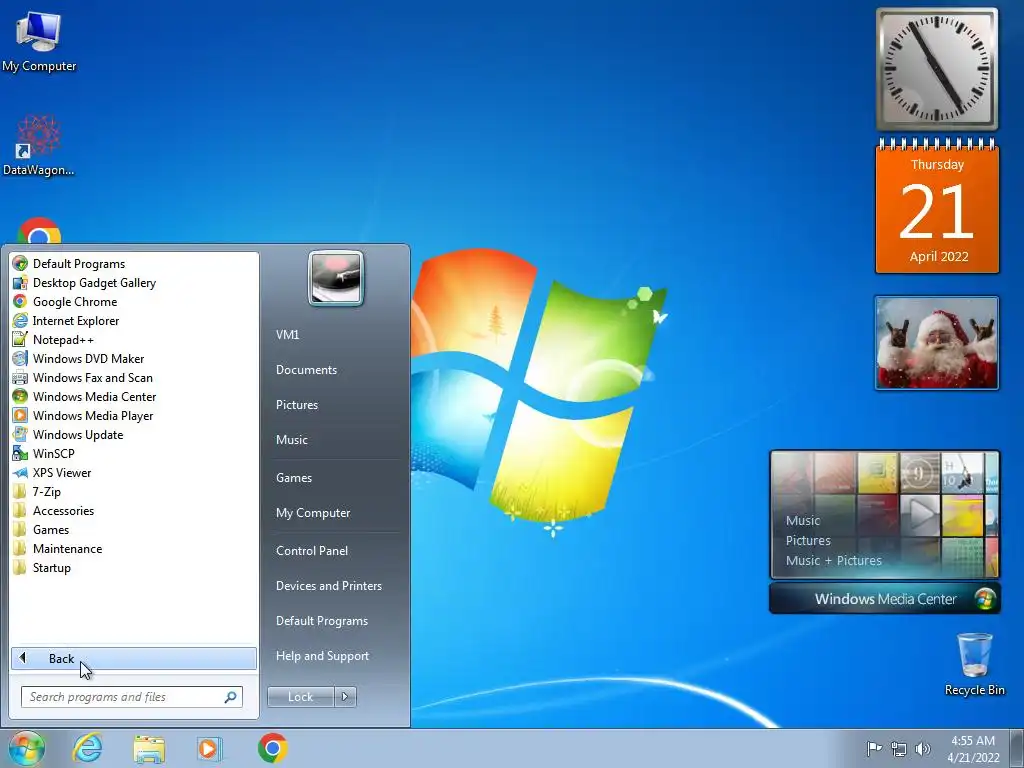This screenshot has width=1024, height=768.
Task: Click the taskbar clock showing 4:55 AM
Action: tap(973, 749)
